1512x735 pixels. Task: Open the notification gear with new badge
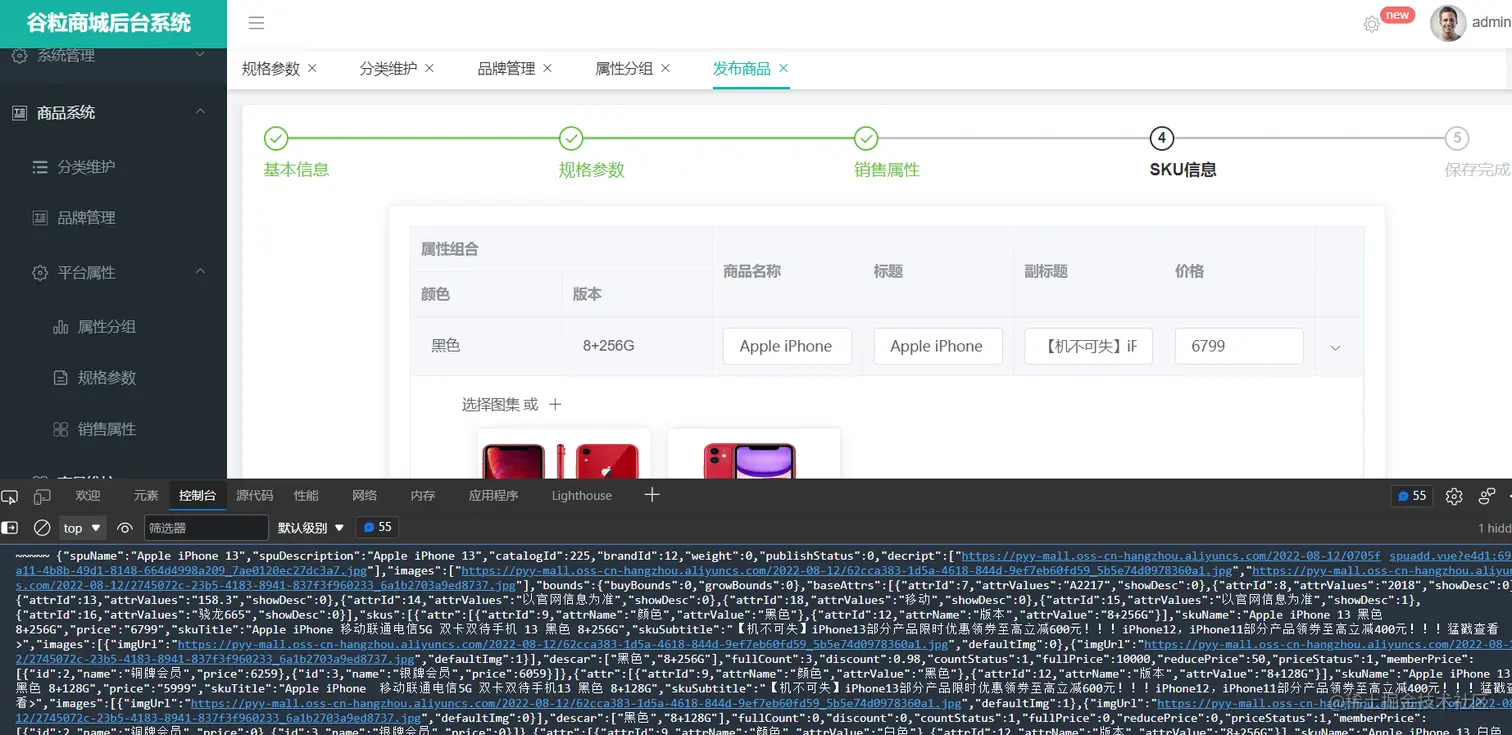click(1371, 22)
